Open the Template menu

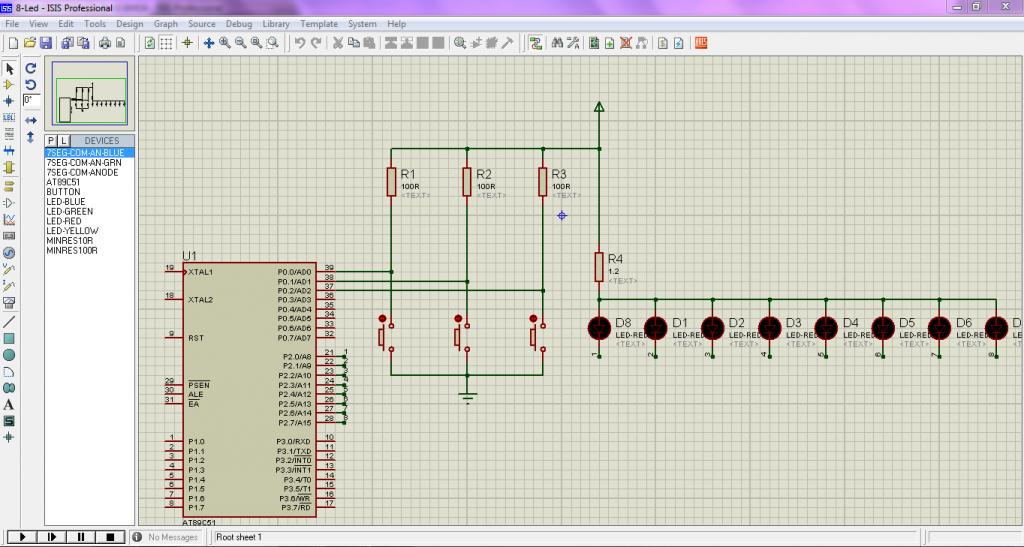(x=319, y=23)
